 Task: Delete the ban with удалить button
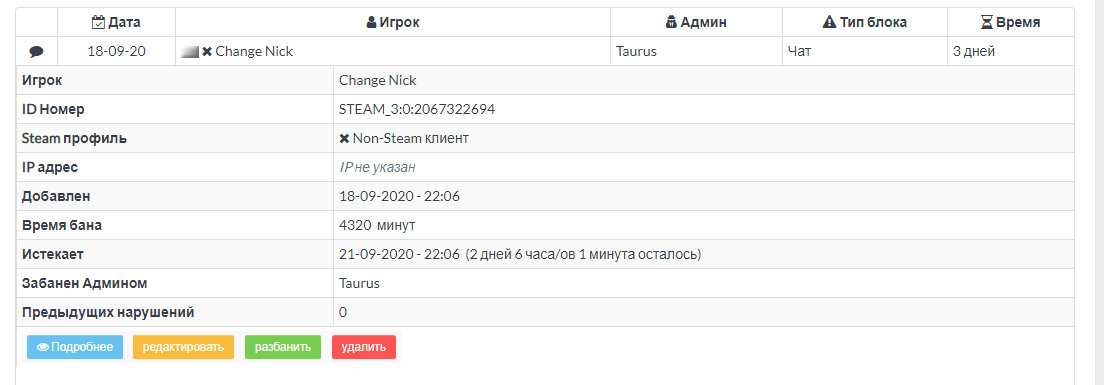point(364,347)
